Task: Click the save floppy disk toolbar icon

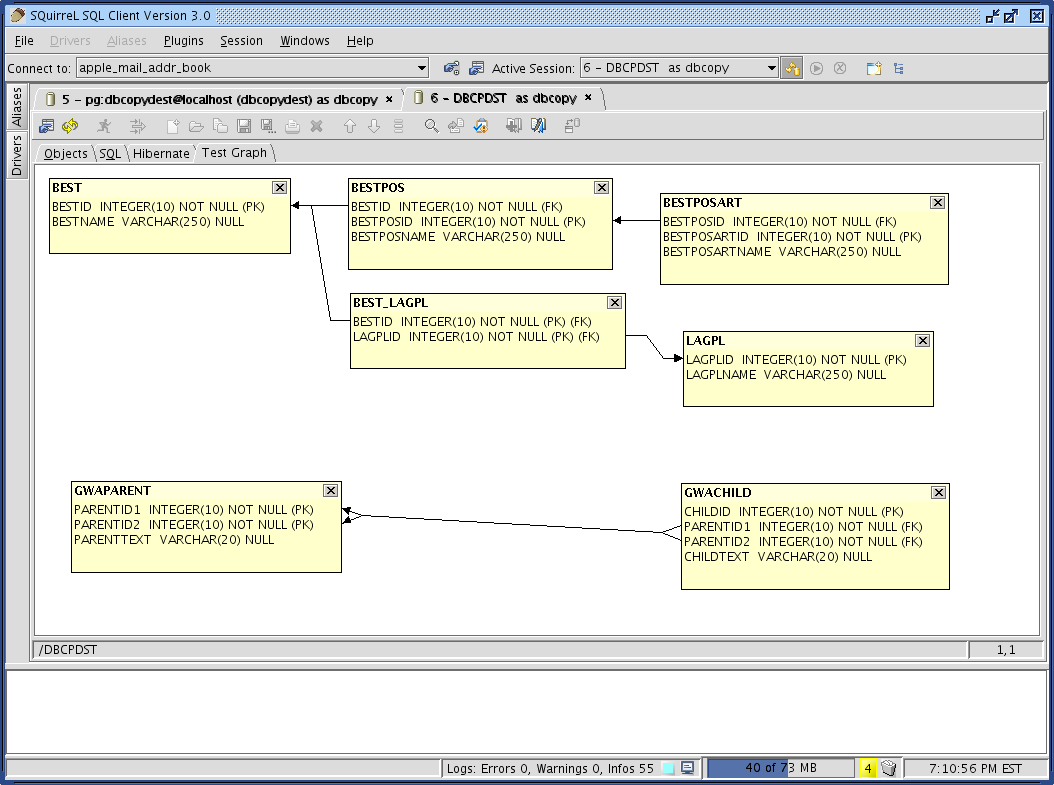Action: (243, 126)
